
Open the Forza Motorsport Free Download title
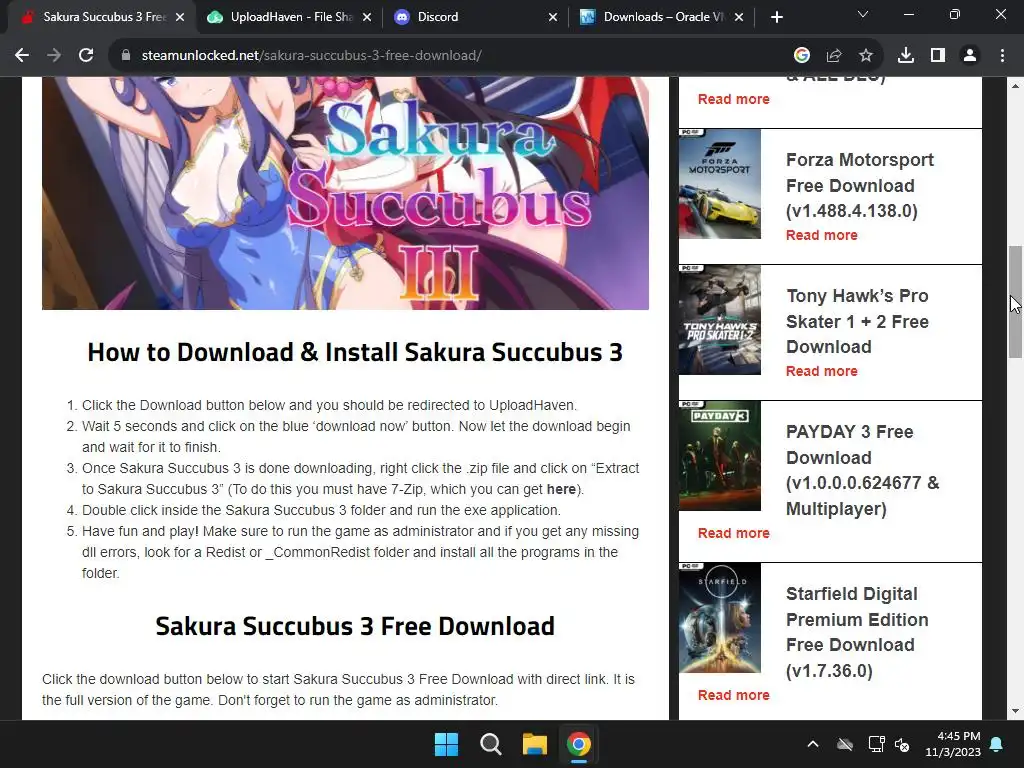[860, 185]
